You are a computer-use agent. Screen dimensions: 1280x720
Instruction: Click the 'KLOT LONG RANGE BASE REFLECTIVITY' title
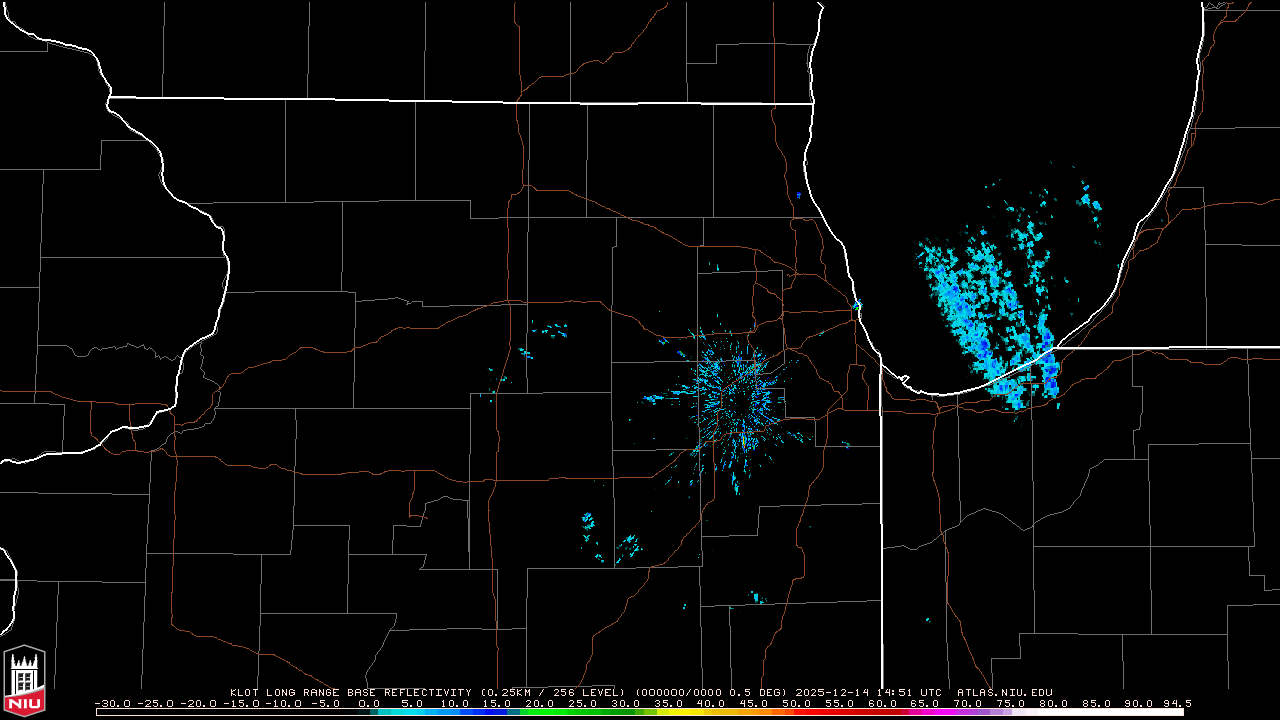[350, 692]
